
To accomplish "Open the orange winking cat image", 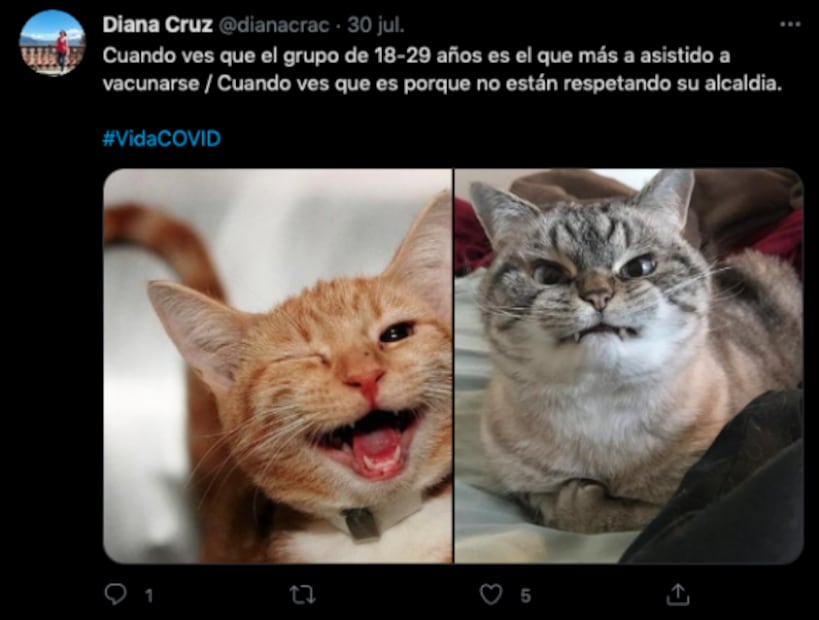I will pos(278,366).
